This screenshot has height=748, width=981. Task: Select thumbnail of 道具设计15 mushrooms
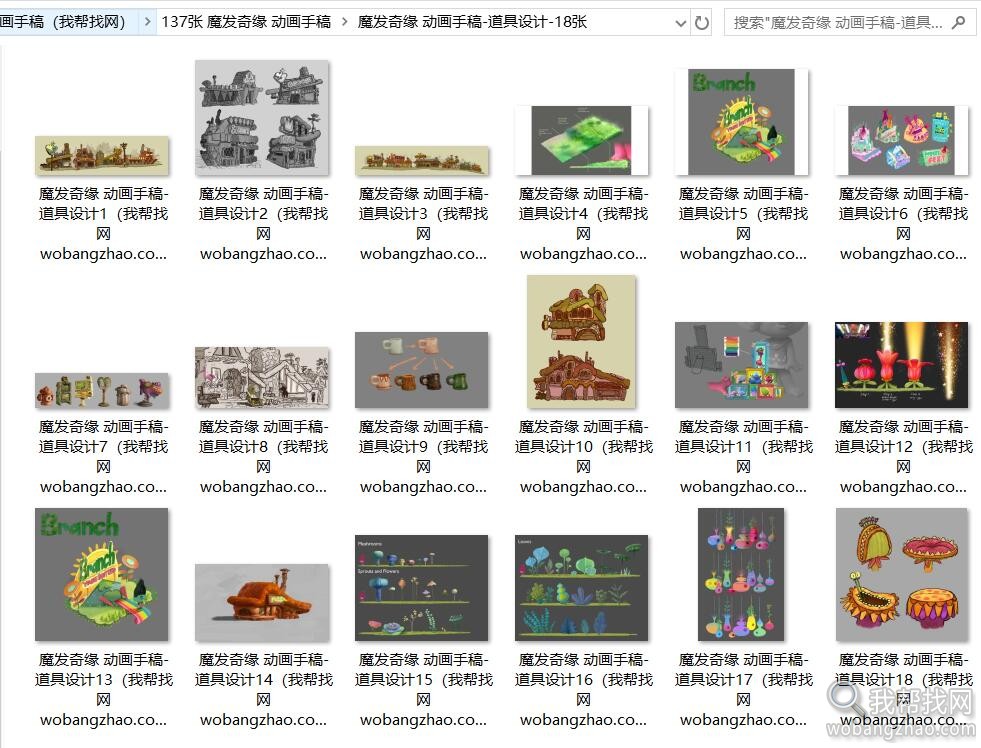point(422,588)
